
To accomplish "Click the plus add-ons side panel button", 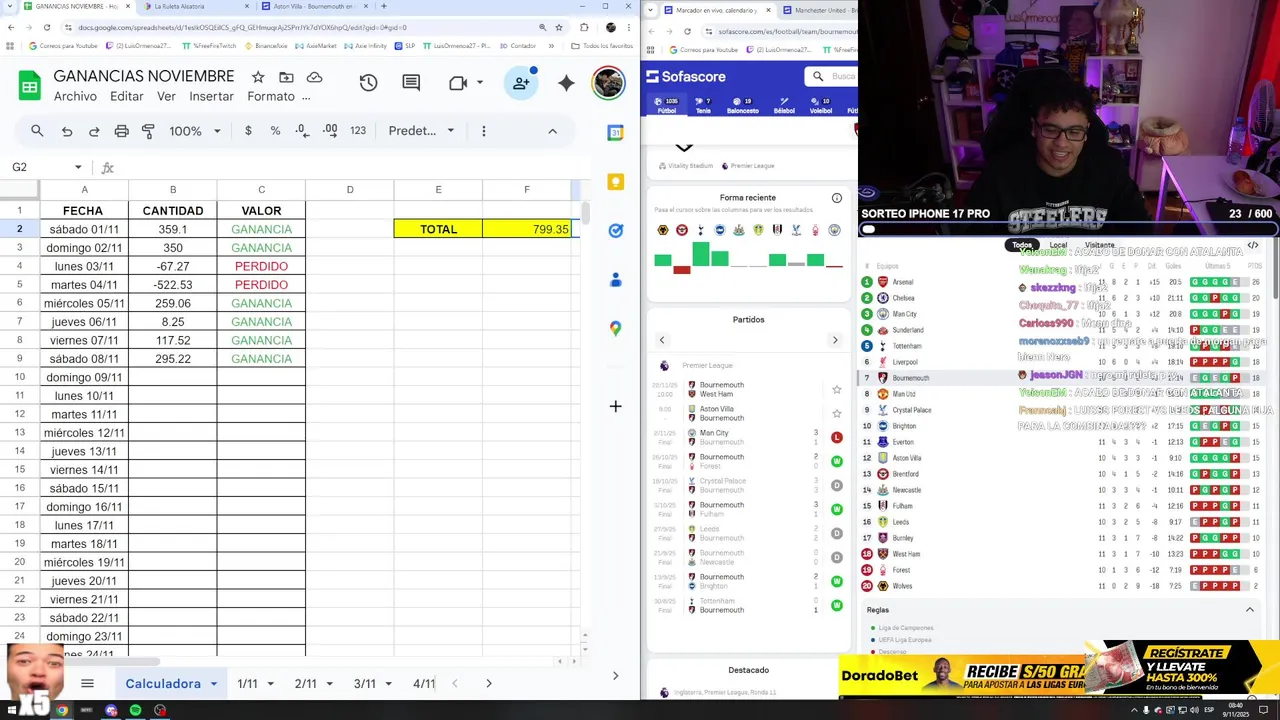I will point(615,406).
